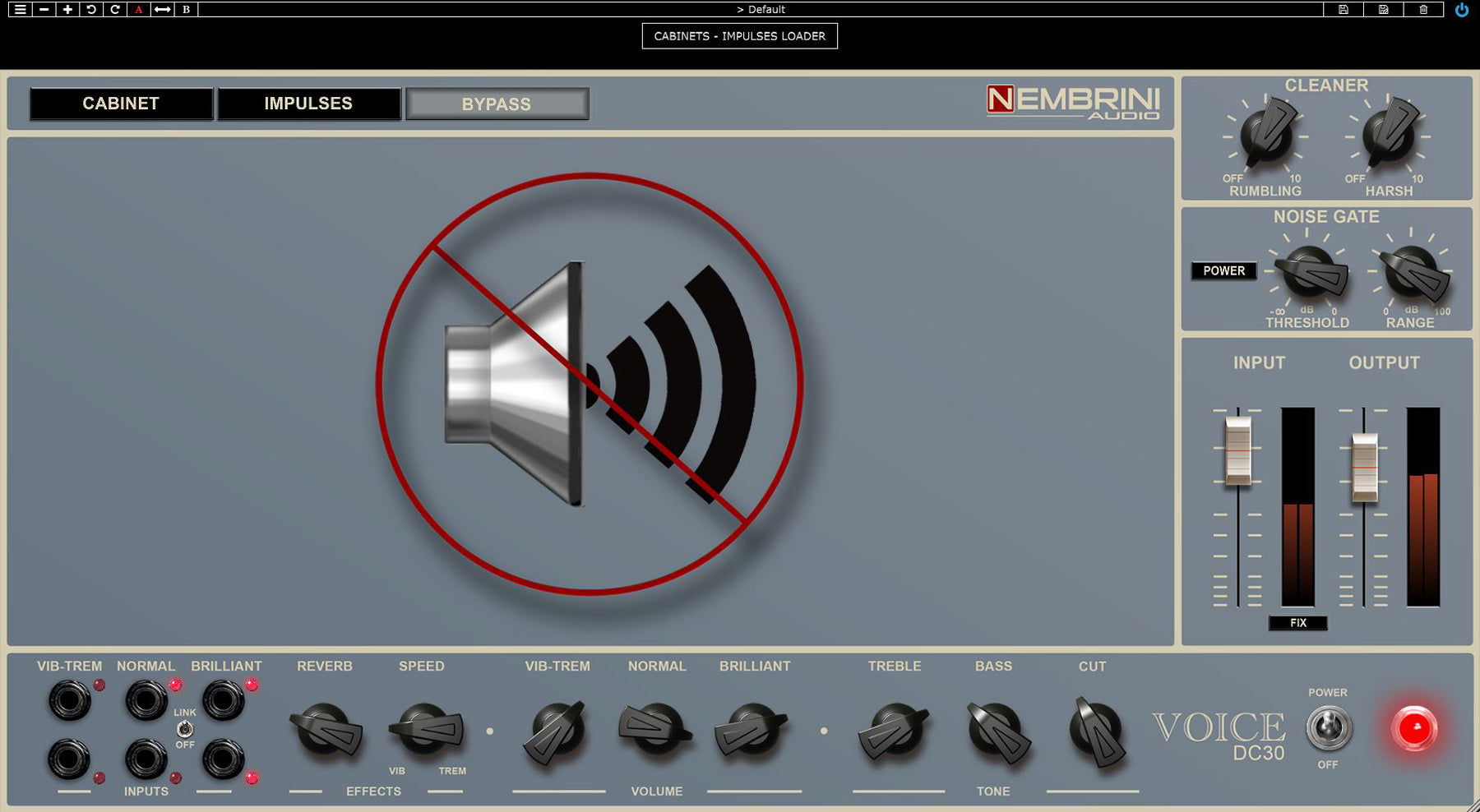Image resolution: width=1480 pixels, height=812 pixels.
Task: Click the trash delete preset icon
Action: (x=1423, y=9)
